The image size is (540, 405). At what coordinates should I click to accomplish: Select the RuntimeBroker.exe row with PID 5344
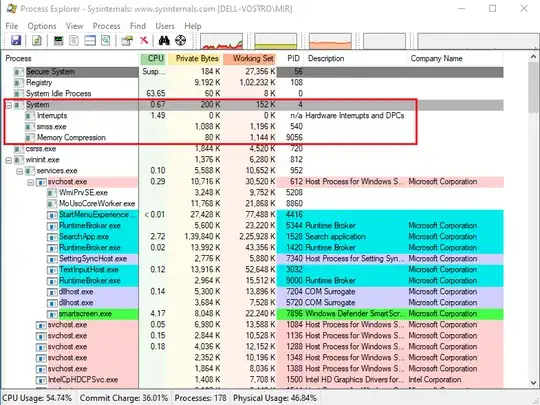click(253, 226)
